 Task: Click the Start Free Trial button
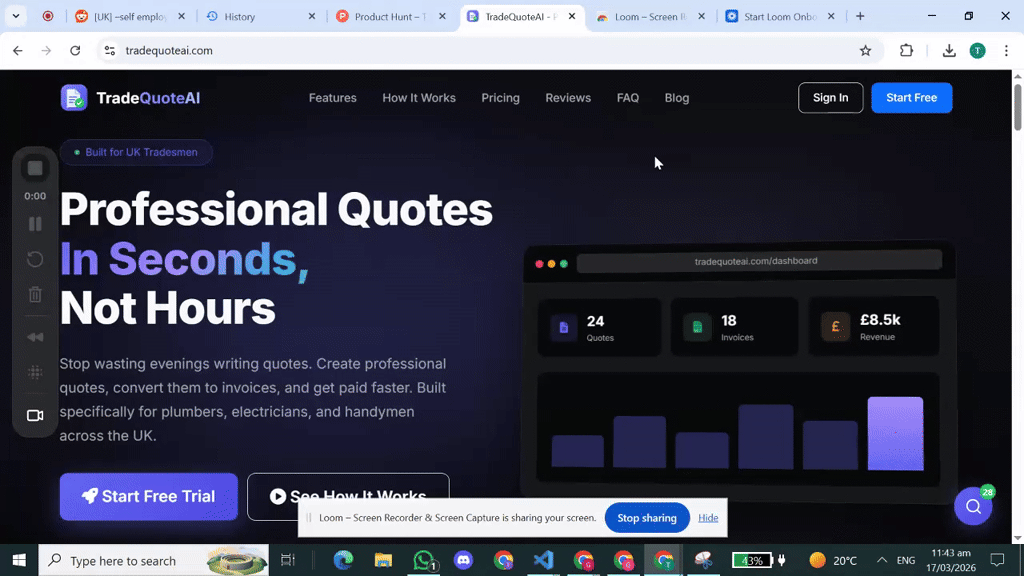tap(148, 496)
